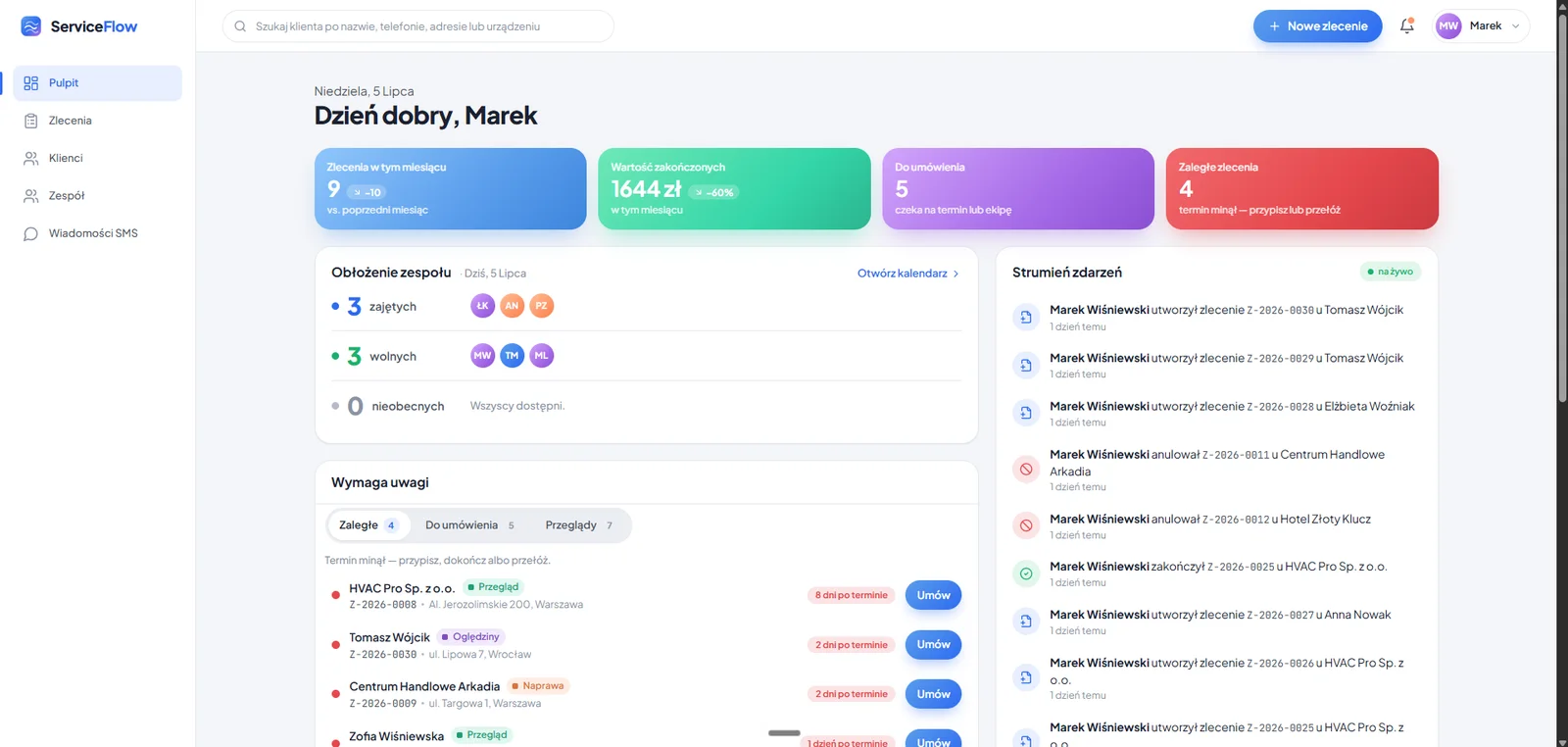Screen dimensions: 1568x747
Task: Switch to Do umówienia tab
Action: (470, 525)
